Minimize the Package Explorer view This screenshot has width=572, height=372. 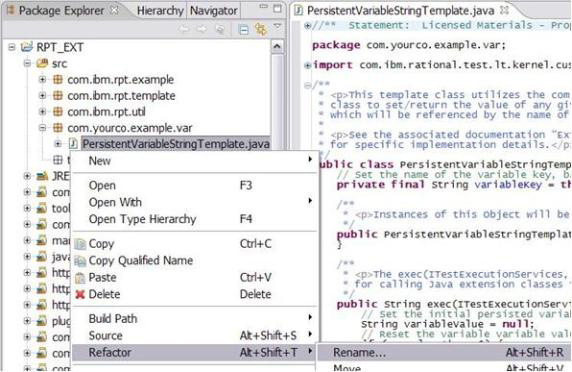tap(264, 7)
